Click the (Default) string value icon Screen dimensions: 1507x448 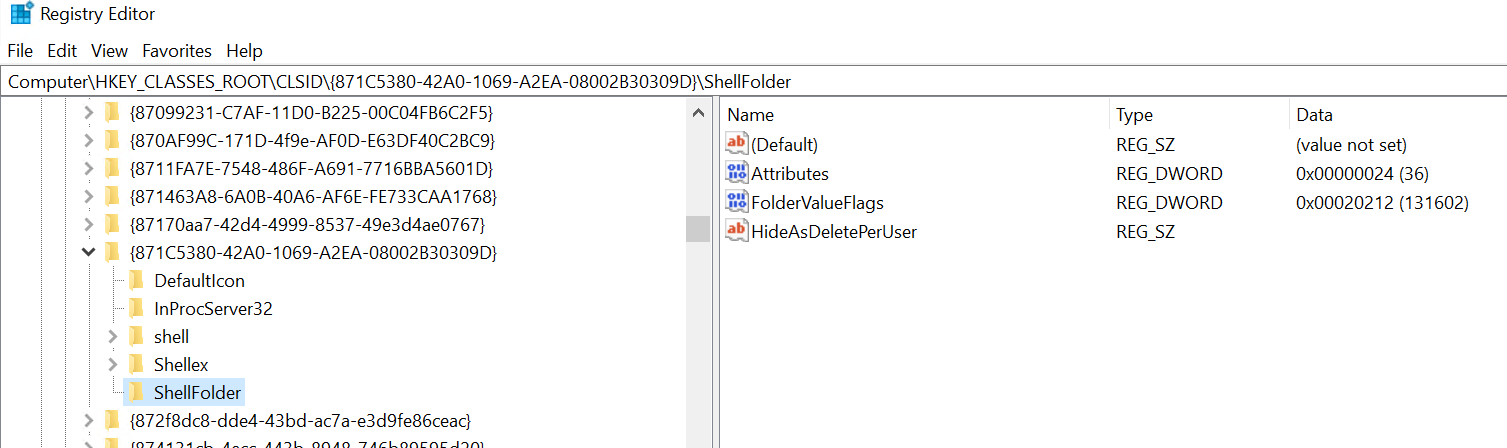tap(737, 144)
